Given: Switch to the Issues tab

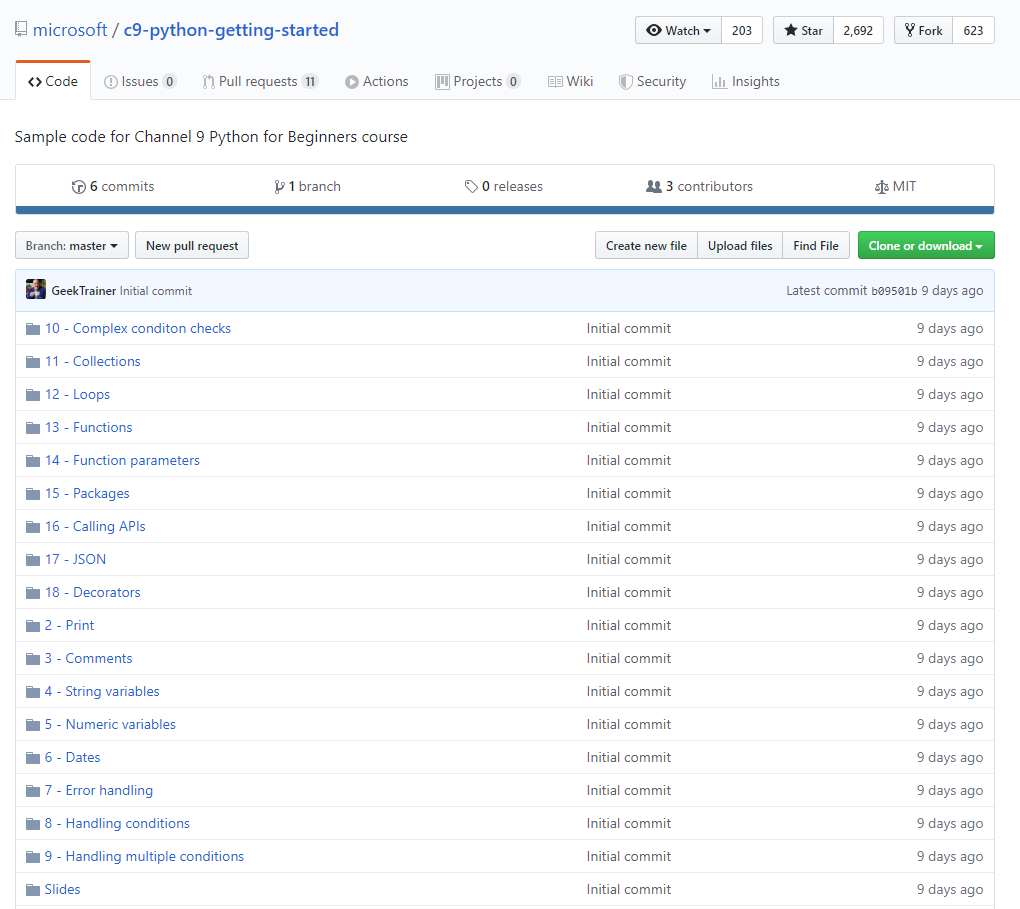Looking at the screenshot, I should click(x=140, y=82).
